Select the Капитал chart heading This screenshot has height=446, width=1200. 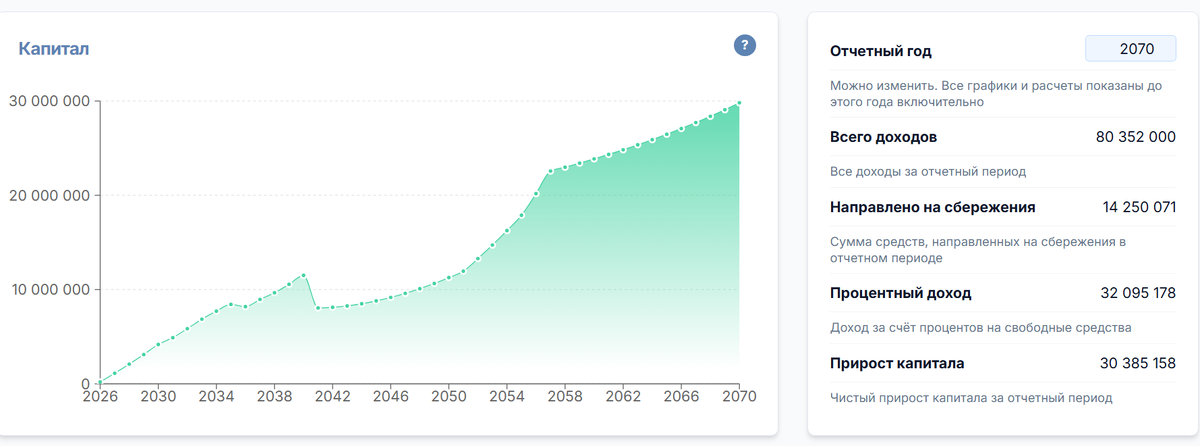(x=55, y=48)
